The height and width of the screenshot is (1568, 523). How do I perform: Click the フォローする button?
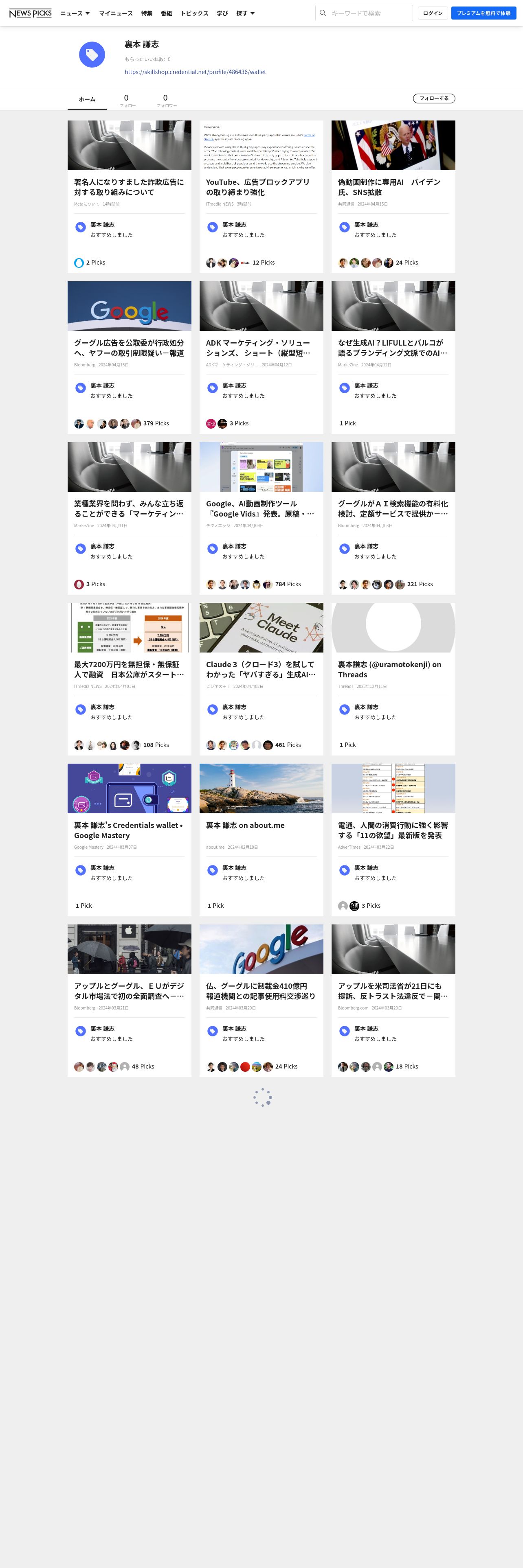[x=434, y=99]
